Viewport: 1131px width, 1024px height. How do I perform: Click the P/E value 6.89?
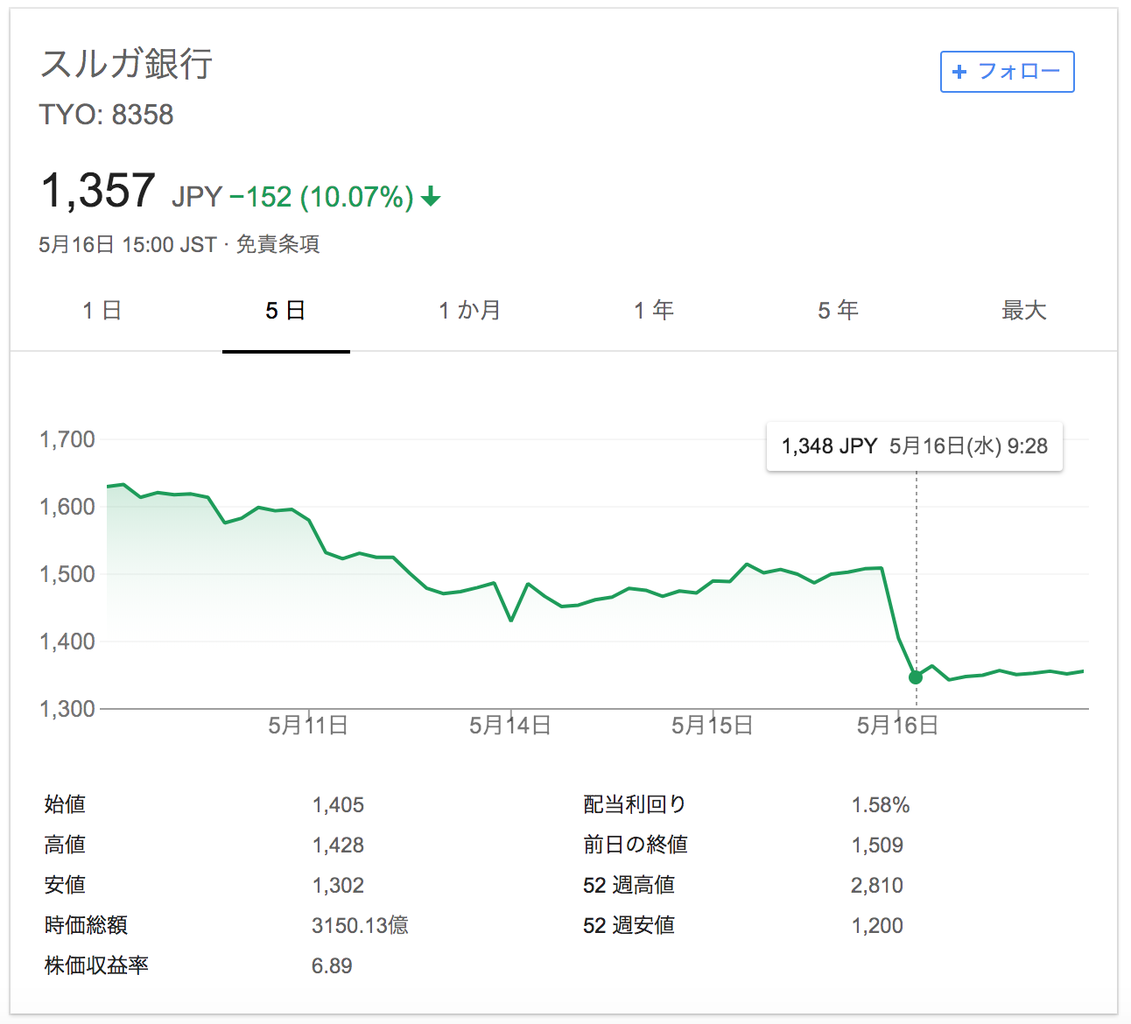coord(332,966)
